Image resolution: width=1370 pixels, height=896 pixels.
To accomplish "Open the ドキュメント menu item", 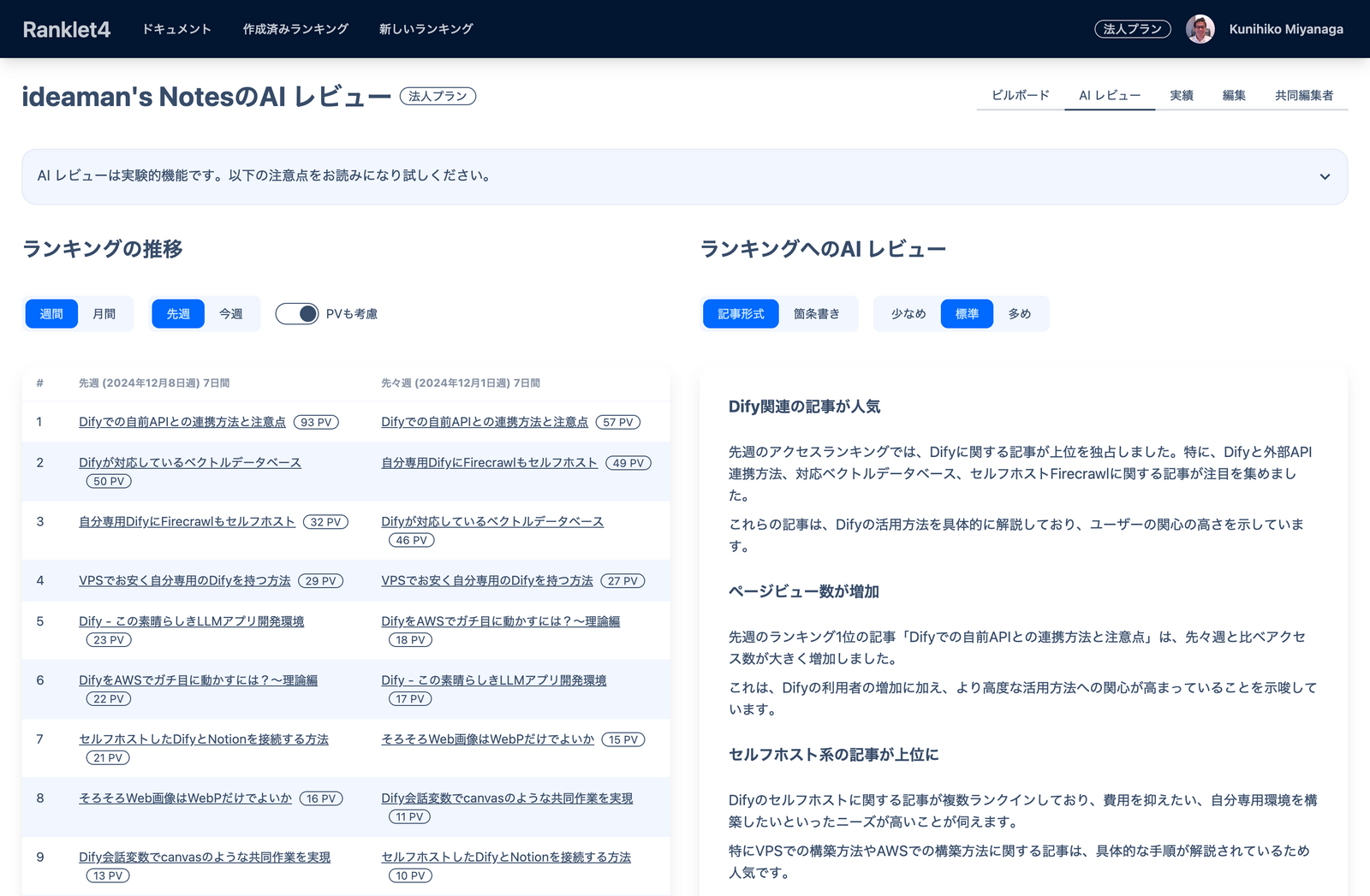I will coord(176,29).
